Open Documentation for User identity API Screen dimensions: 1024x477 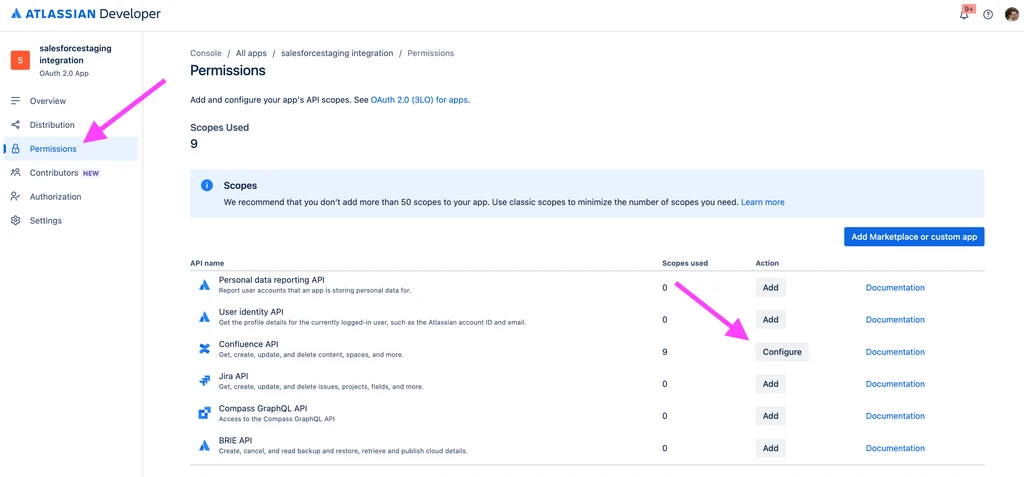click(x=895, y=320)
